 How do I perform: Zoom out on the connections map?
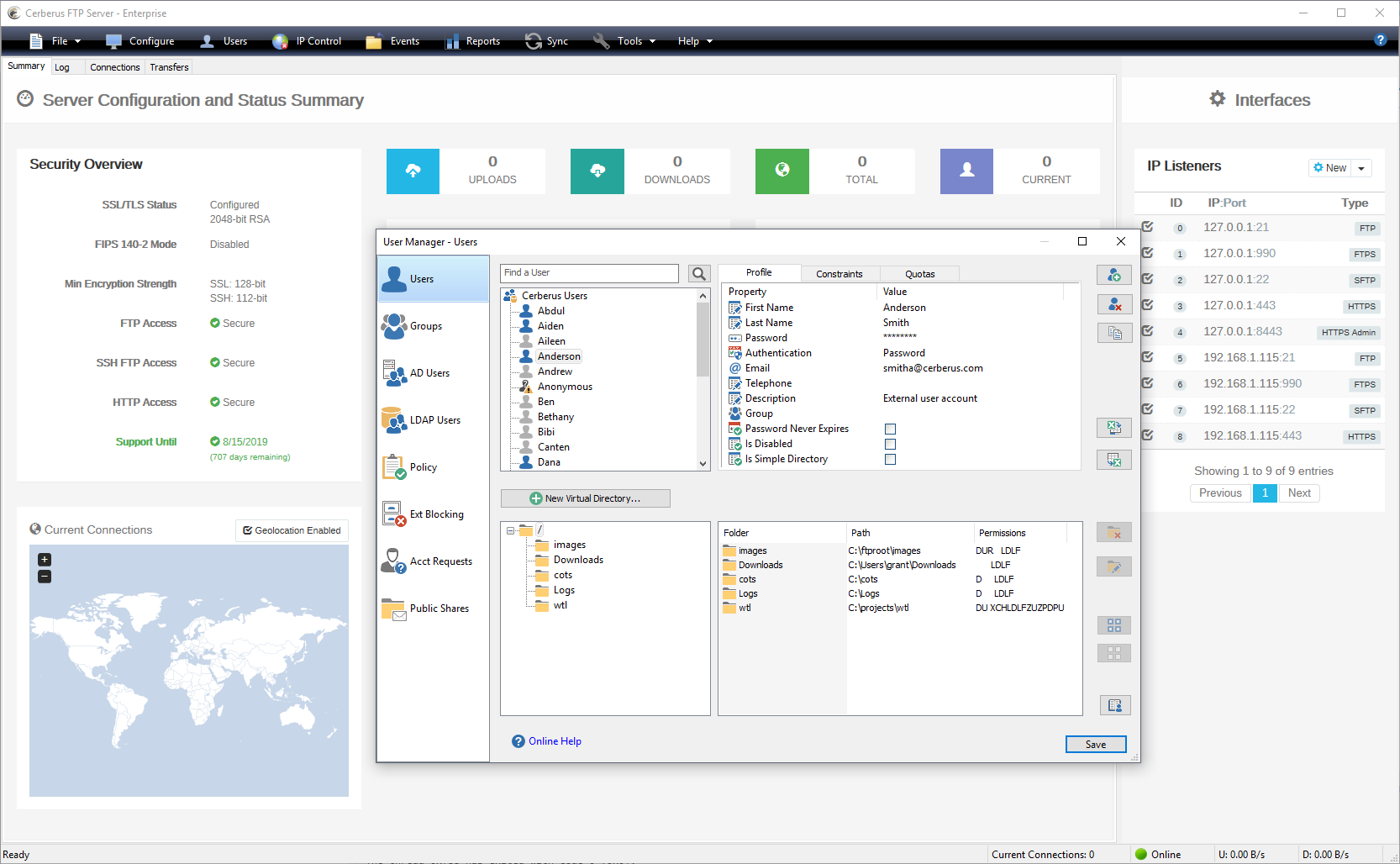click(45, 577)
